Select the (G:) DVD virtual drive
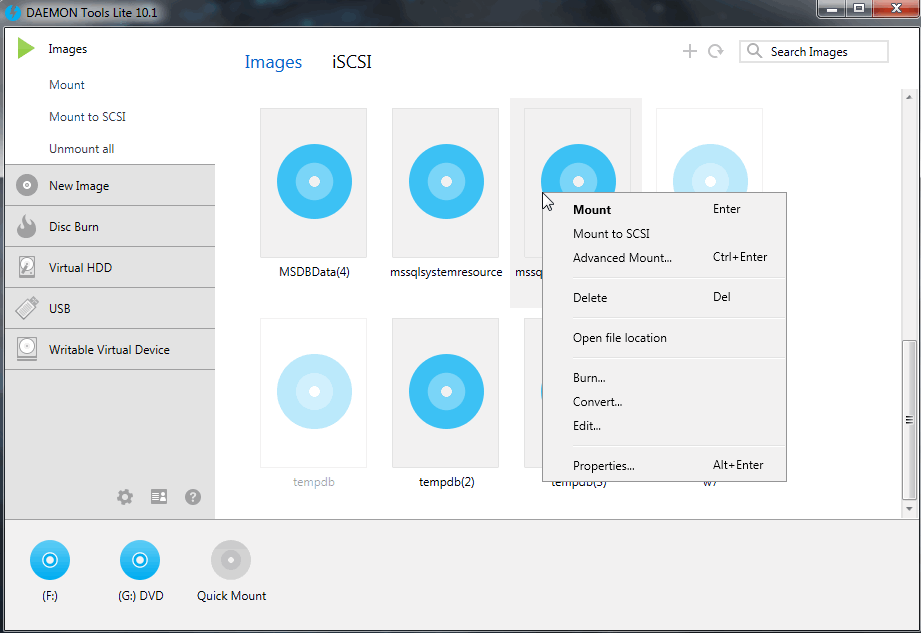 (140, 560)
